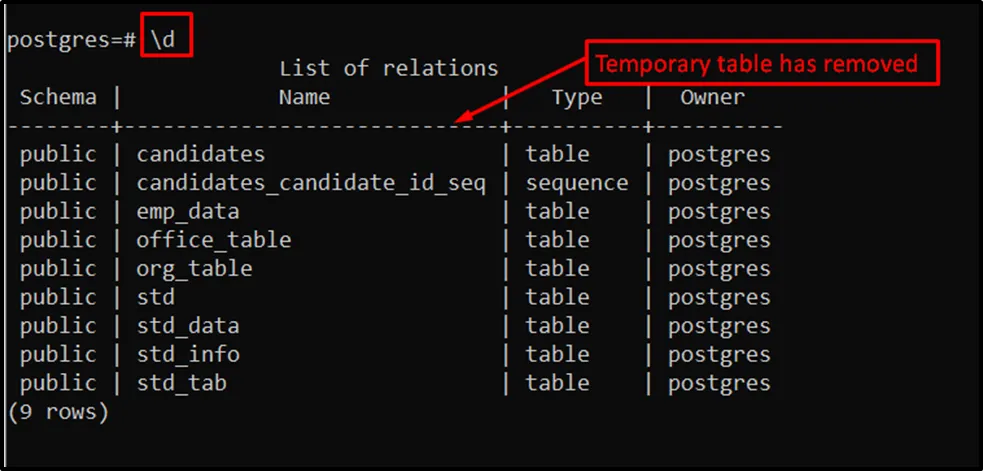Viewport: 983px width, 471px height.
Task: Click the Type column header
Action: tap(577, 97)
